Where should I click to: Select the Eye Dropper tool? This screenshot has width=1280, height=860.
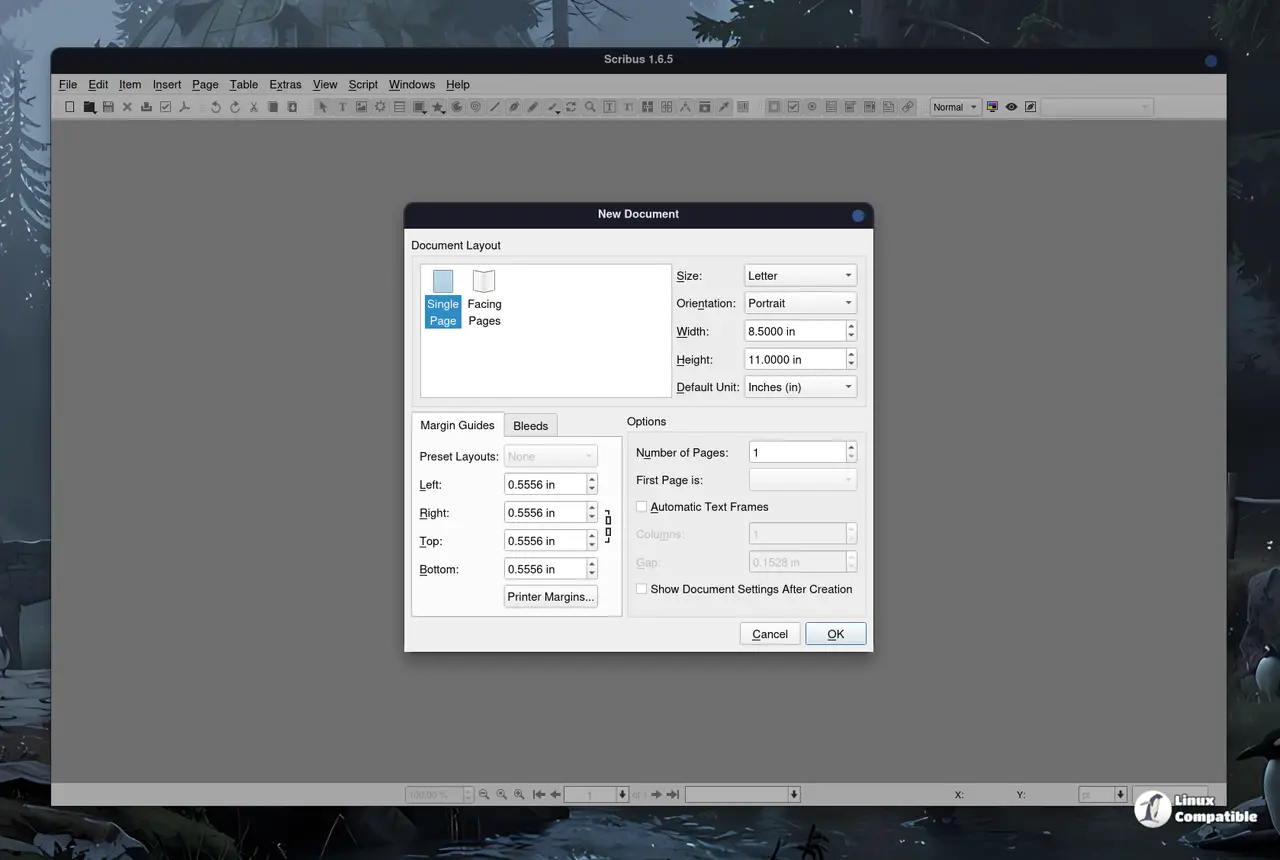(723, 107)
